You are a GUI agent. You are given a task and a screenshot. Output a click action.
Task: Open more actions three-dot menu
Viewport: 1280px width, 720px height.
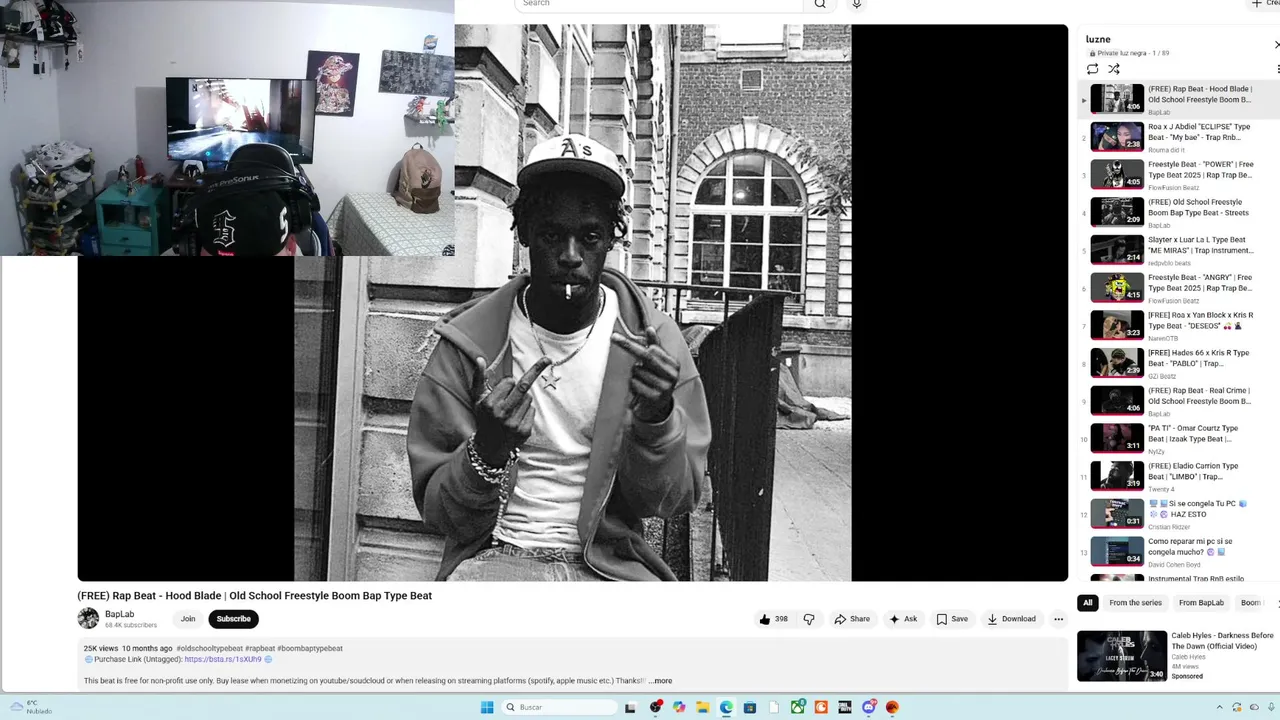[1058, 619]
